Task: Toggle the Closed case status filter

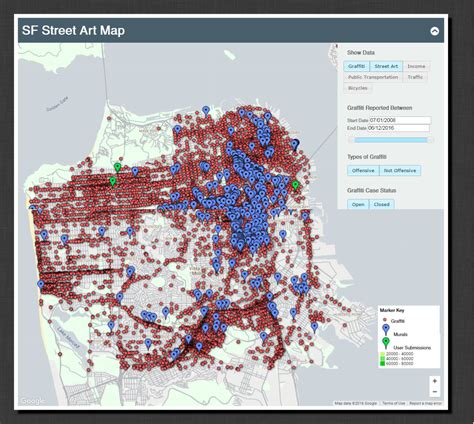Action: (382, 204)
